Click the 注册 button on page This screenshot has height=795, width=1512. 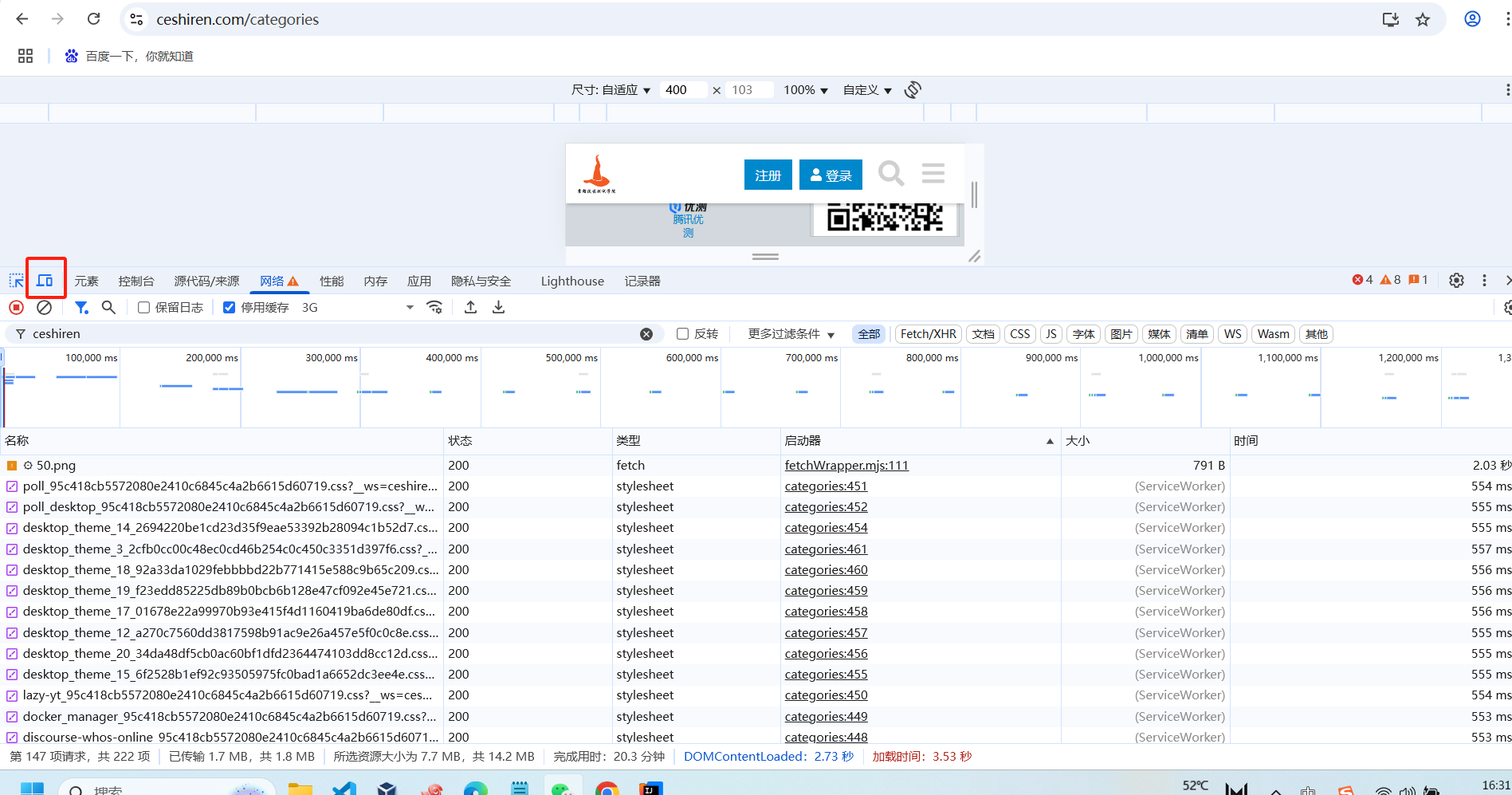pos(768,175)
